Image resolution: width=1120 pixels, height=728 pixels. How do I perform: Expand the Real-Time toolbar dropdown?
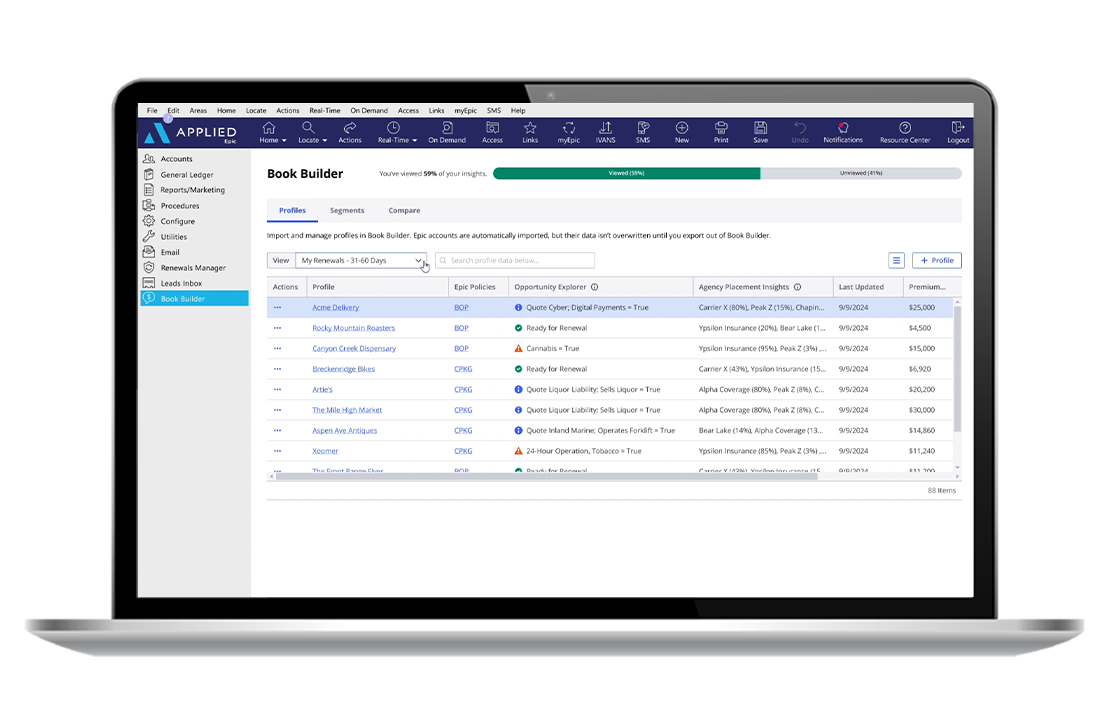397,131
